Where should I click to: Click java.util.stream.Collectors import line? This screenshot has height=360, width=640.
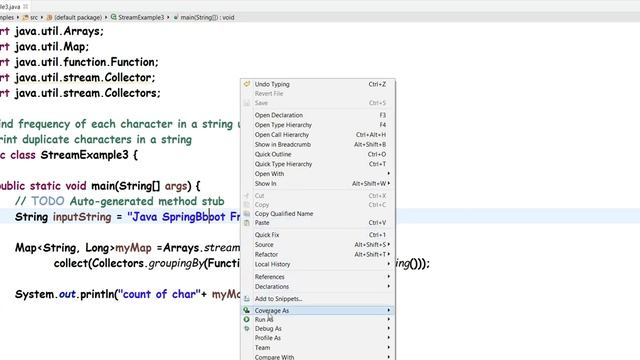(x=80, y=93)
